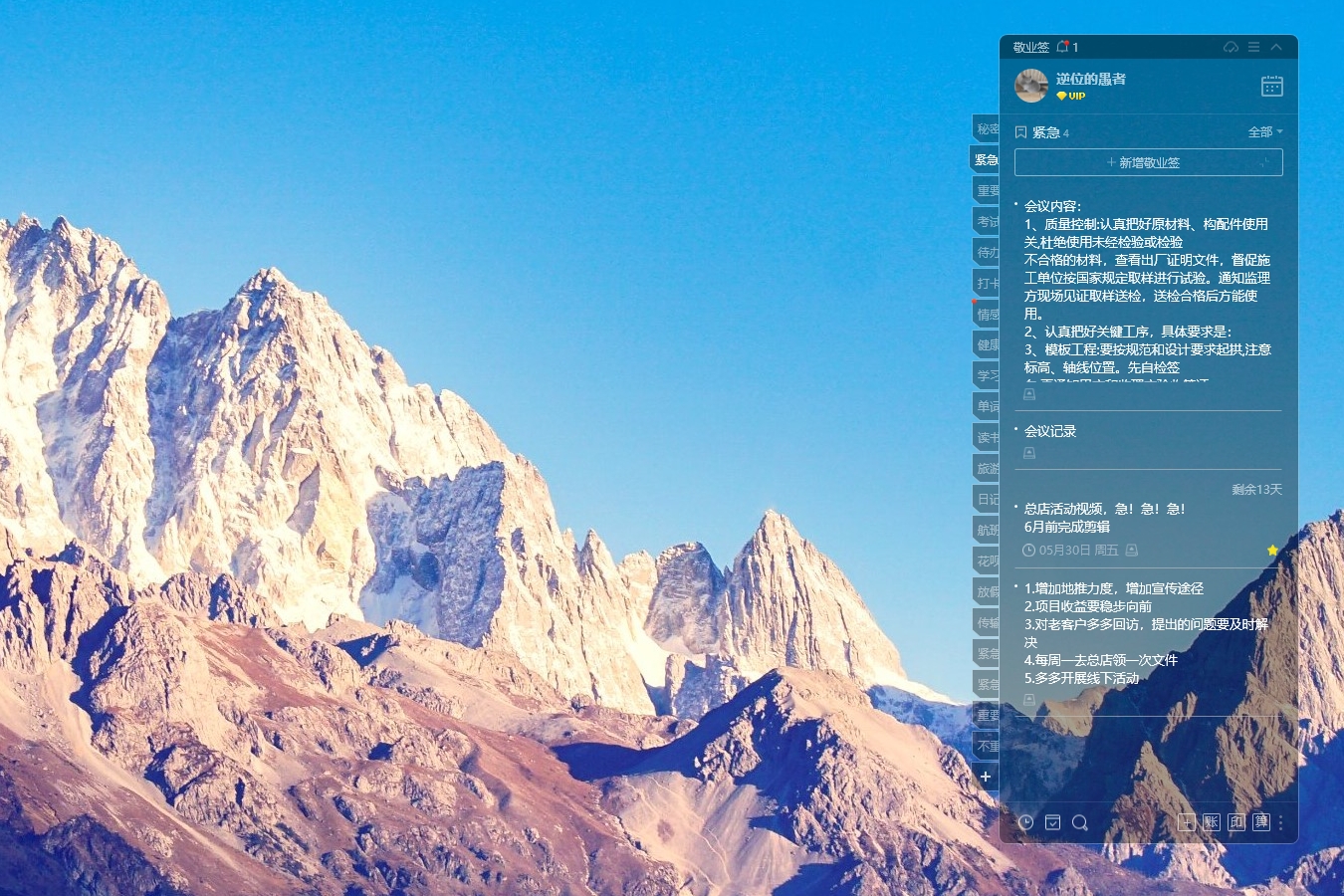Viewport: 1344px width, 896px height.
Task: Switch to the 考试 category tab
Action: click(986, 221)
